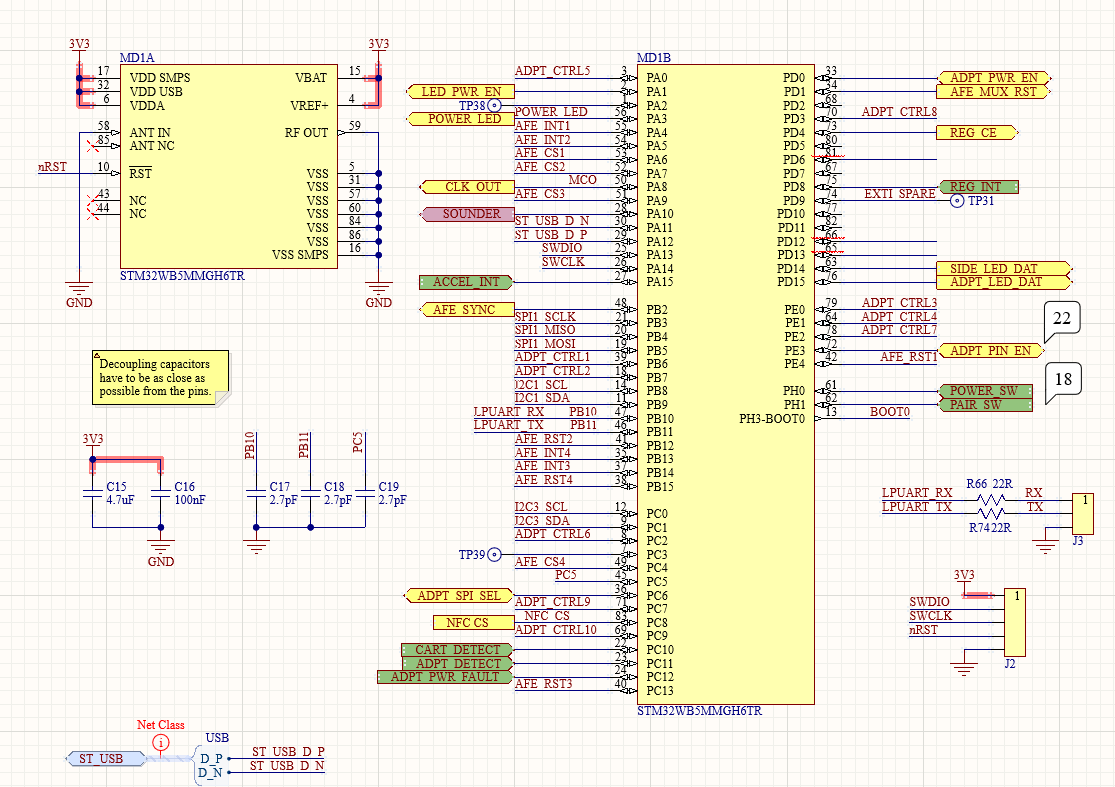The image size is (1115, 787).
Task: Open the decoupling capacitors note
Action: coord(162,378)
